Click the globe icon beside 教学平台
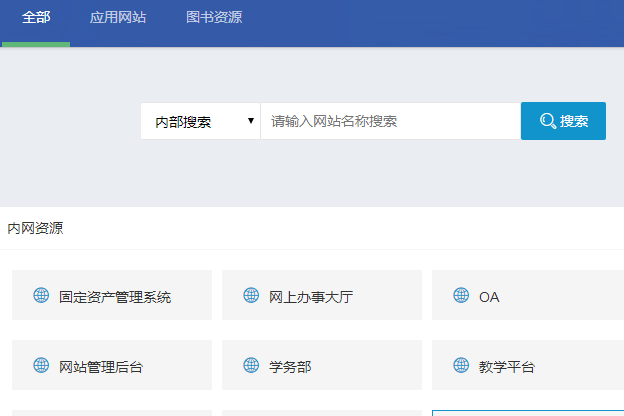The image size is (624, 416). tap(461, 365)
